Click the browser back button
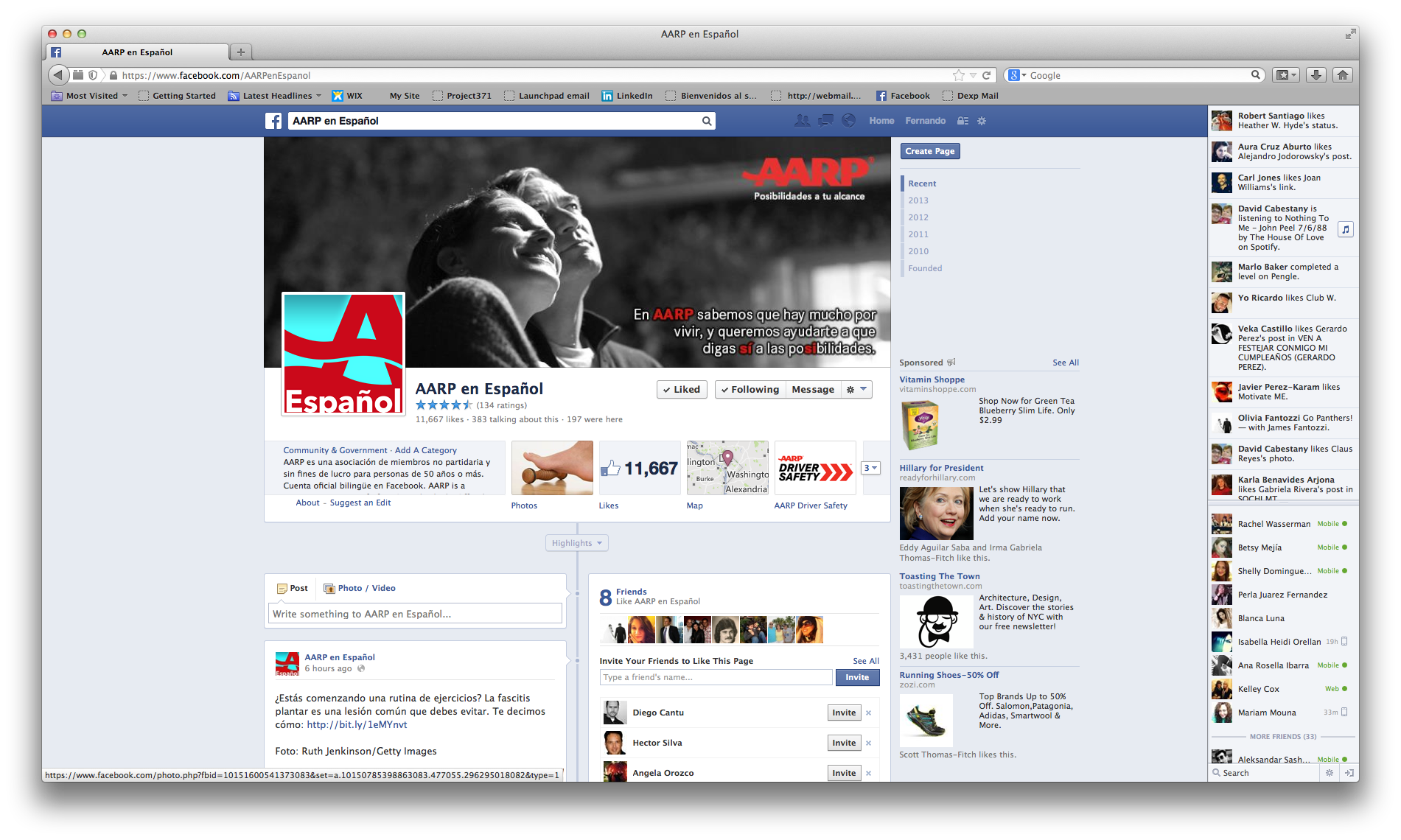The height and width of the screenshot is (840, 1401). (59, 75)
